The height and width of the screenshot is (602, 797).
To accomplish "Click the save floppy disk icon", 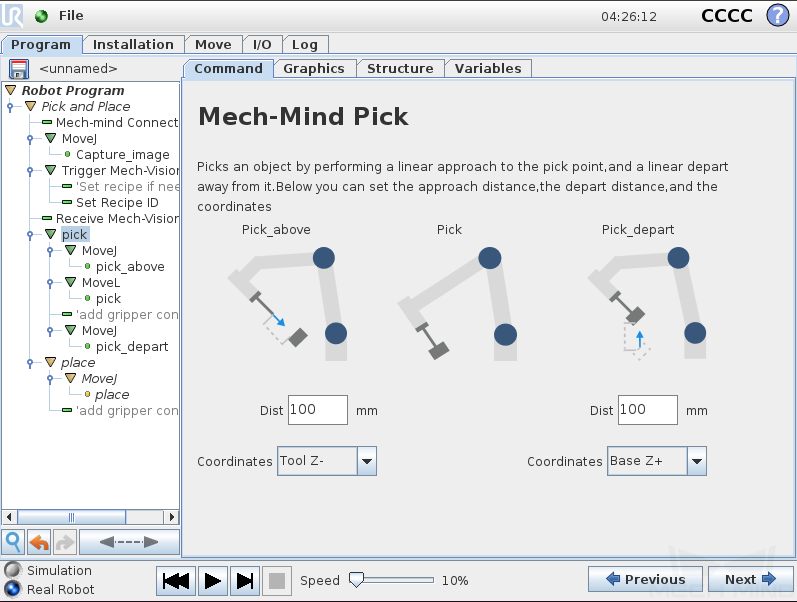I will point(19,69).
